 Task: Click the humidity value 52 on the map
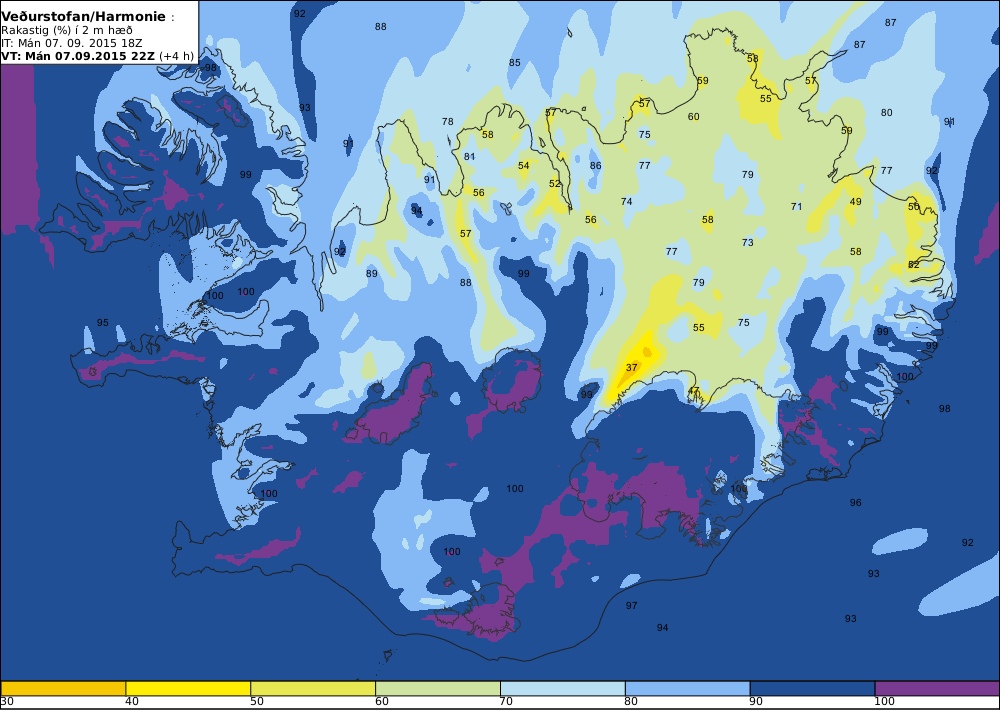[555, 184]
